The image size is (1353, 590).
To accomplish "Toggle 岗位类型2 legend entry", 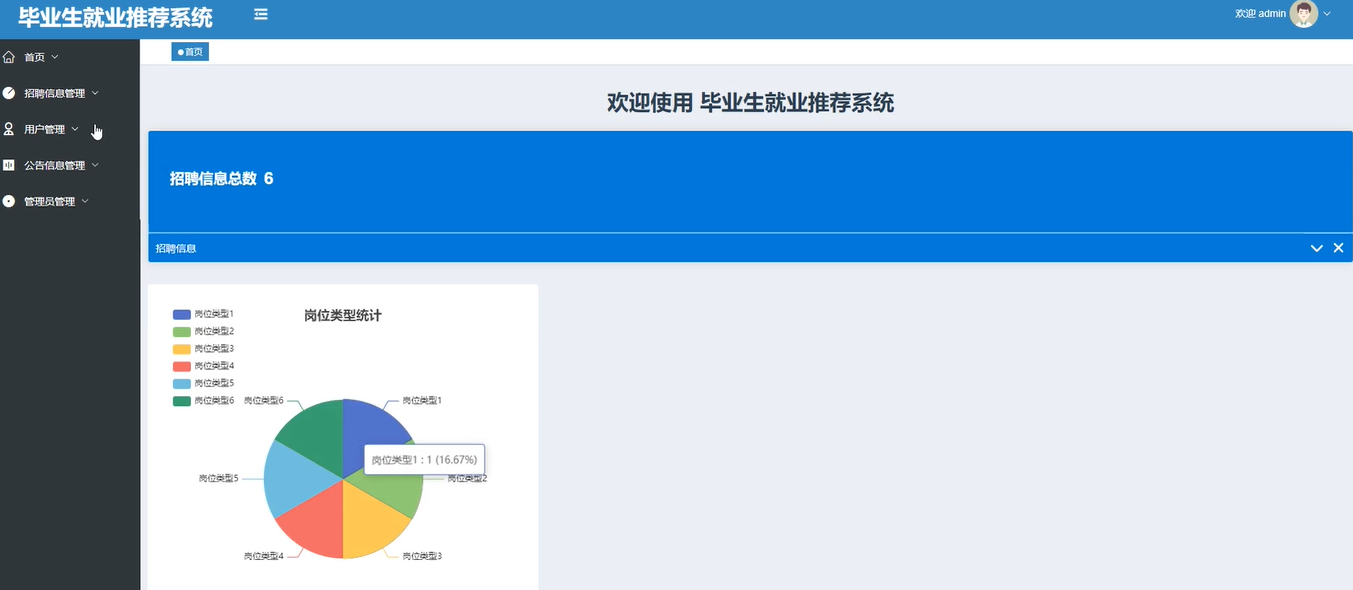I will coord(203,331).
